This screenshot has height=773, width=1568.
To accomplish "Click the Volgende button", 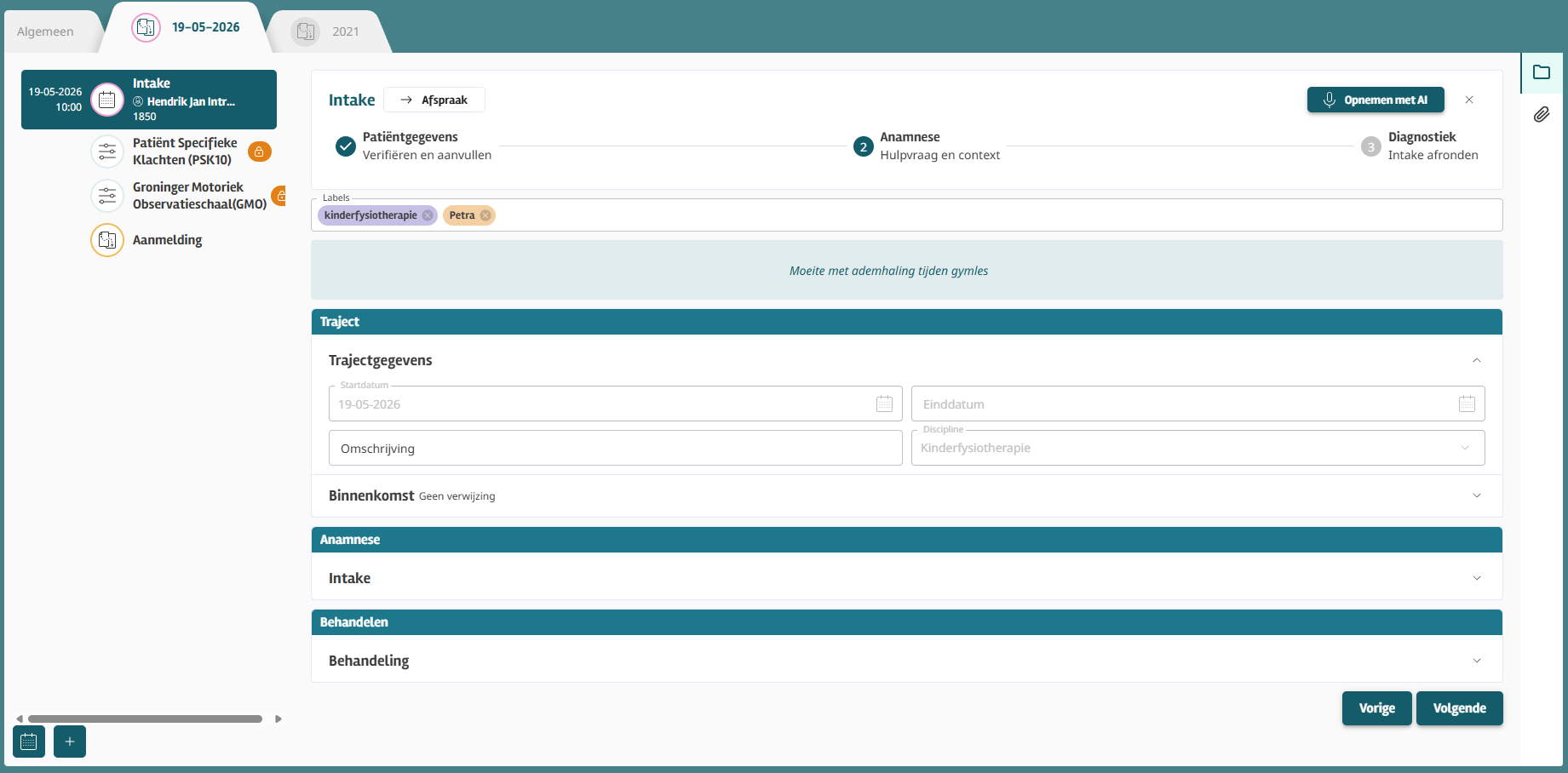I will point(1459,708).
